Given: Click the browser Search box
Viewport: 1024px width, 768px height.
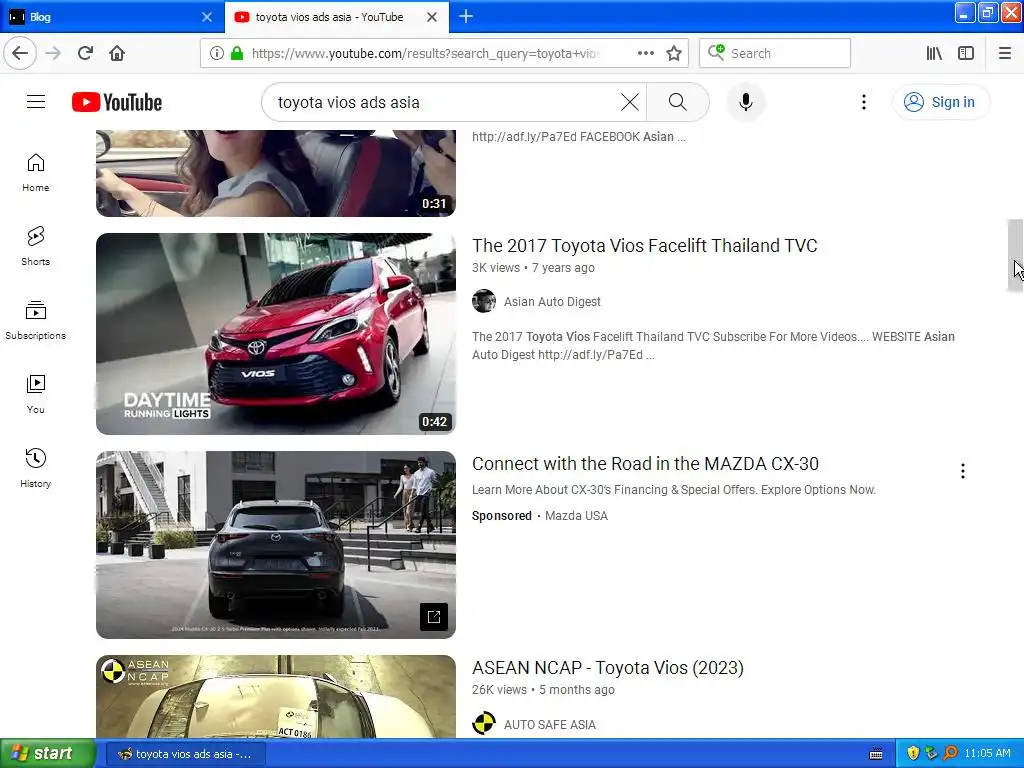Looking at the screenshot, I should (775, 53).
